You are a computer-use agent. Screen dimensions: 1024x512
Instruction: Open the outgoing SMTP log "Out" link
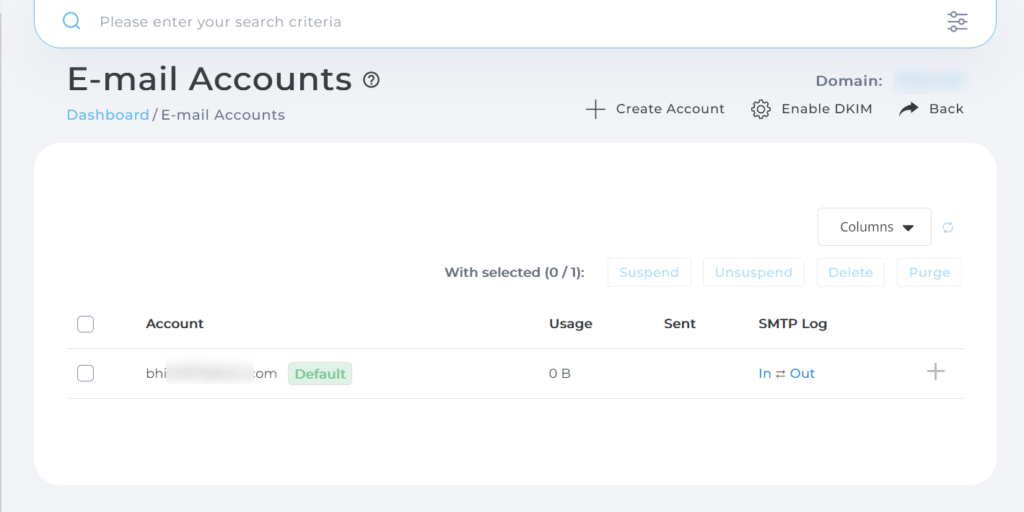click(802, 373)
